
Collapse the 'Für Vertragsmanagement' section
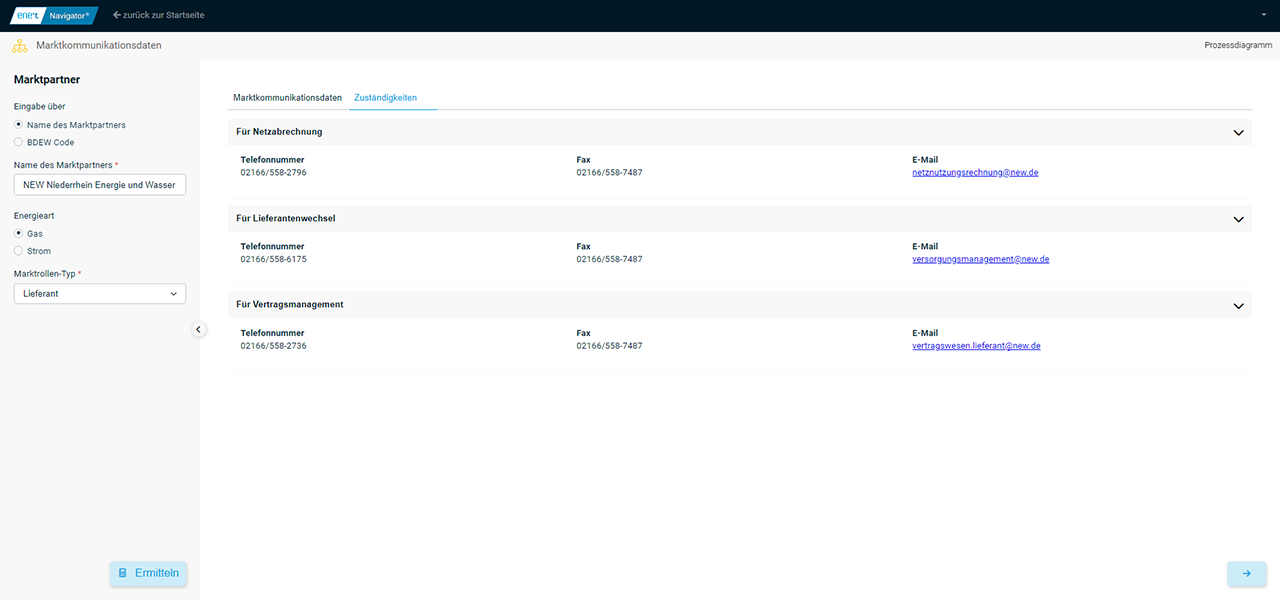1238,305
